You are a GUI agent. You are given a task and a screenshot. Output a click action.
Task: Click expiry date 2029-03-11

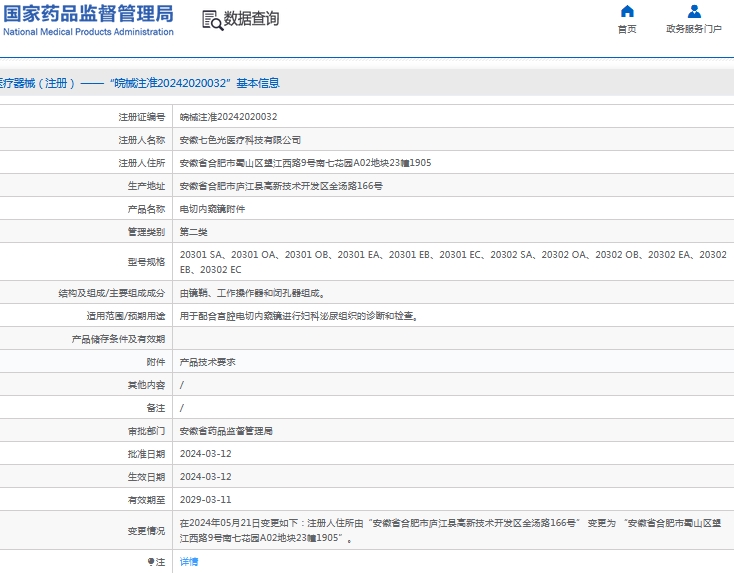tap(206, 500)
